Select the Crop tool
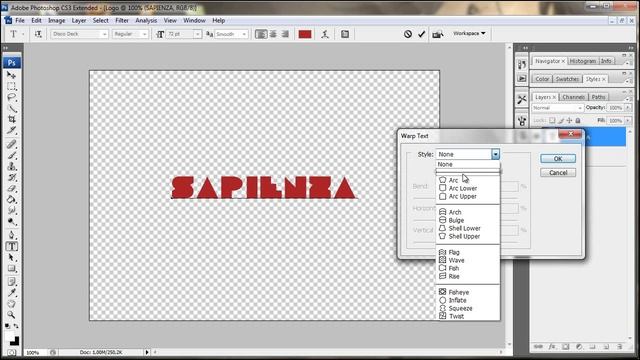This screenshot has width=640, height=360. (11, 119)
